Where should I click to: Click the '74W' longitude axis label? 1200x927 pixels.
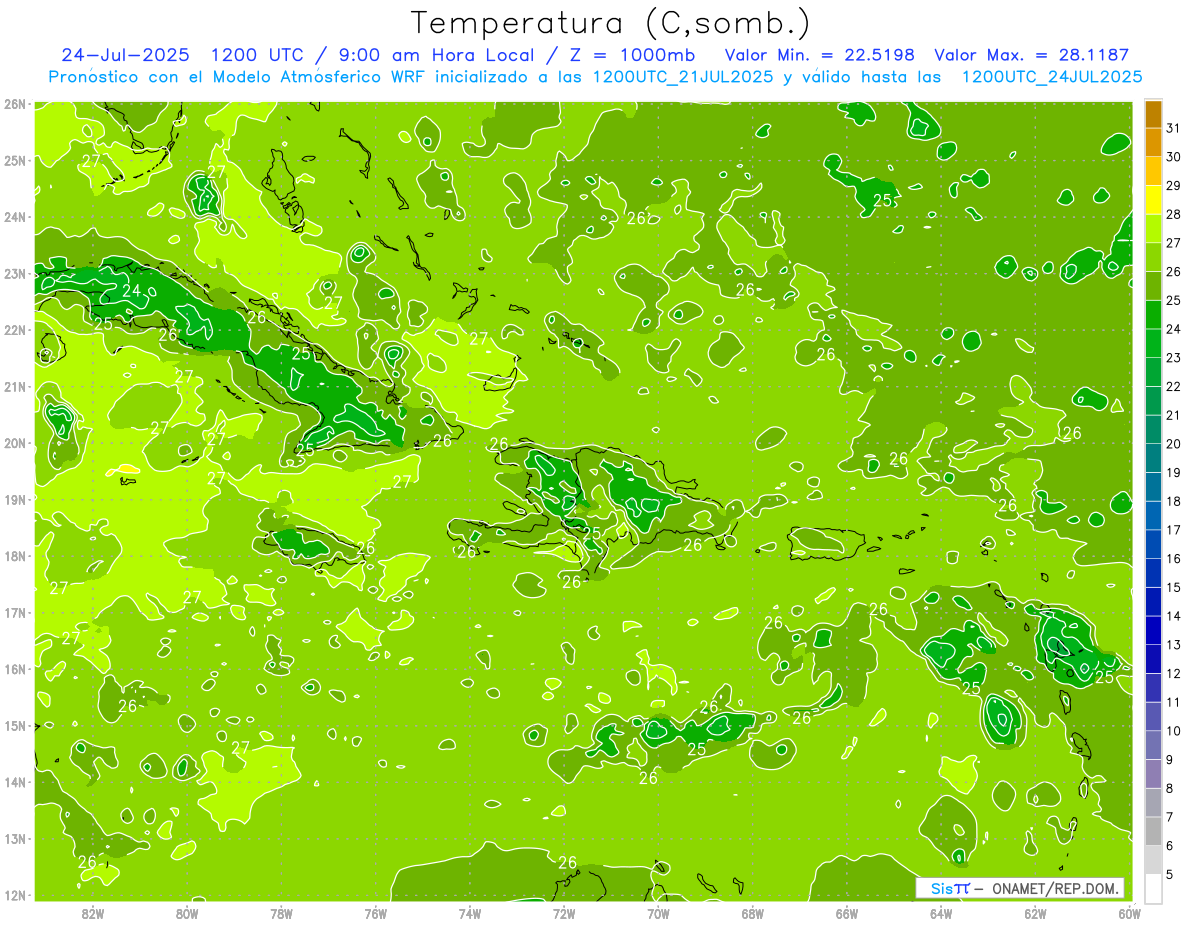(x=470, y=913)
